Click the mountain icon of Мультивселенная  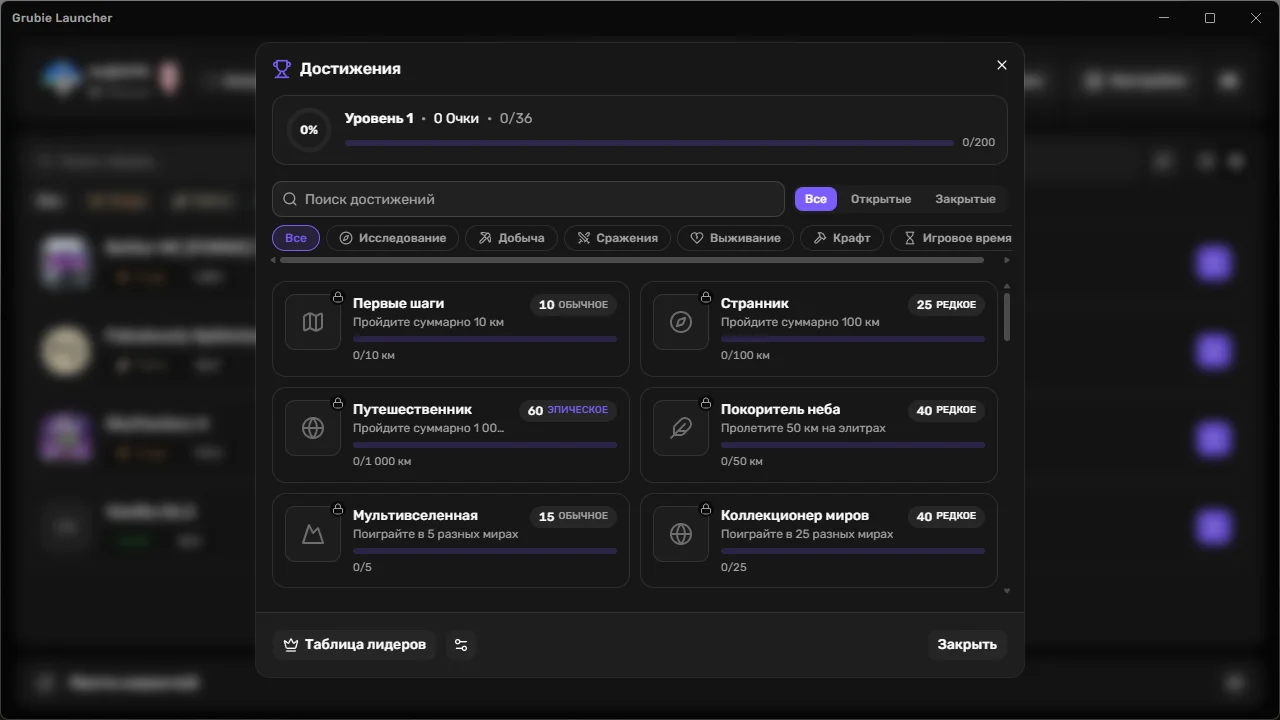coord(313,534)
